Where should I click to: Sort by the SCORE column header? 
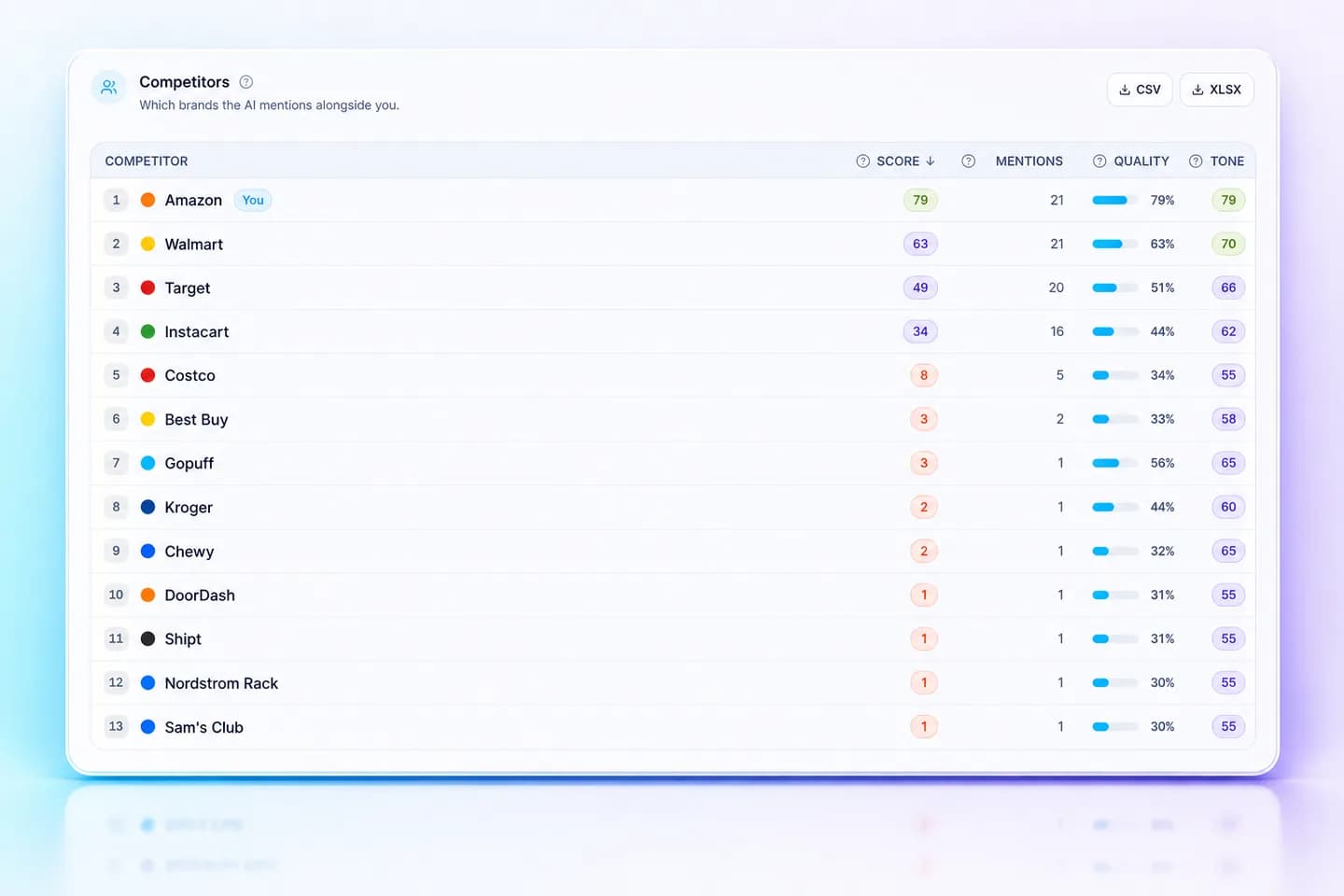(906, 161)
